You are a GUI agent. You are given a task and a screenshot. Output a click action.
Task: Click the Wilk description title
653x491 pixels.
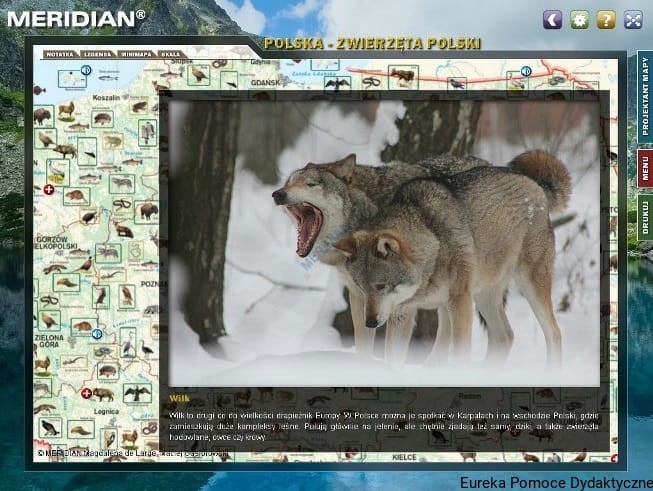click(x=180, y=396)
